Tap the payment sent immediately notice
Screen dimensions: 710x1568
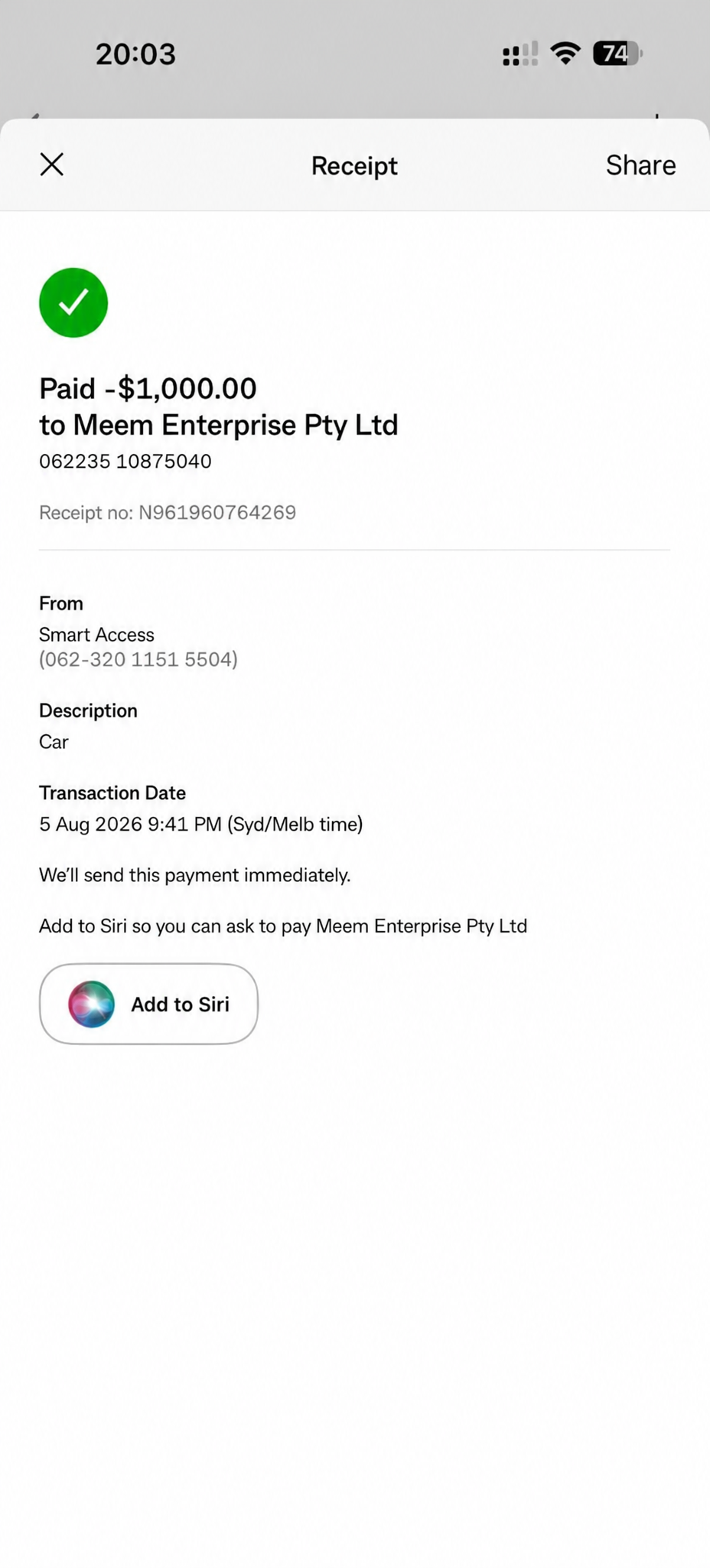(195, 875)
